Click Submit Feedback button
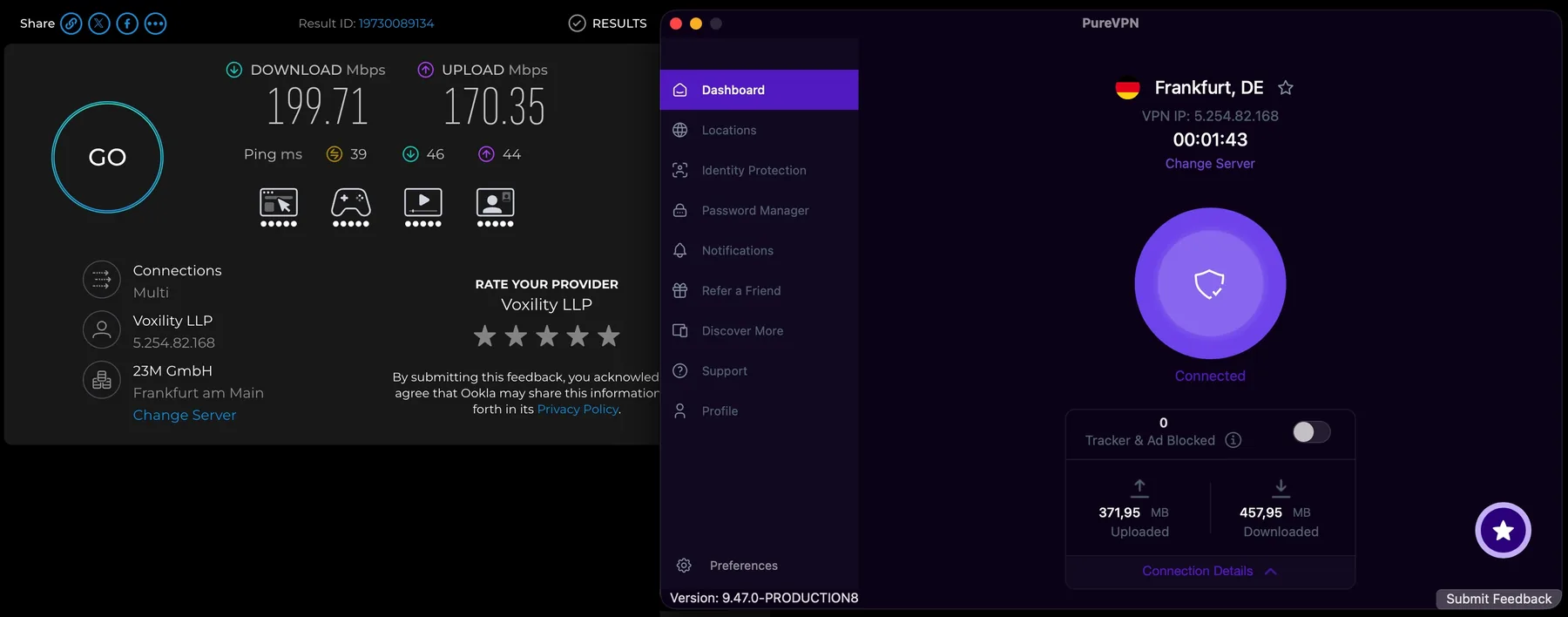 (1498, 599)
